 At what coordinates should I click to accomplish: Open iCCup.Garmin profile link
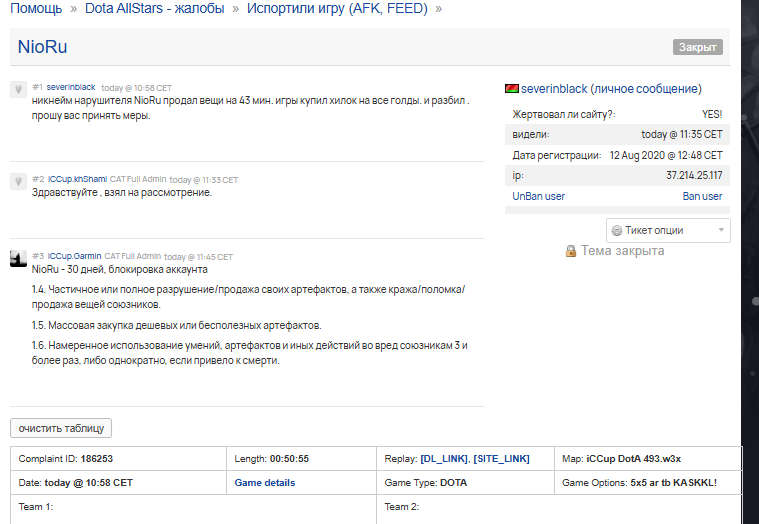point(75,256)
